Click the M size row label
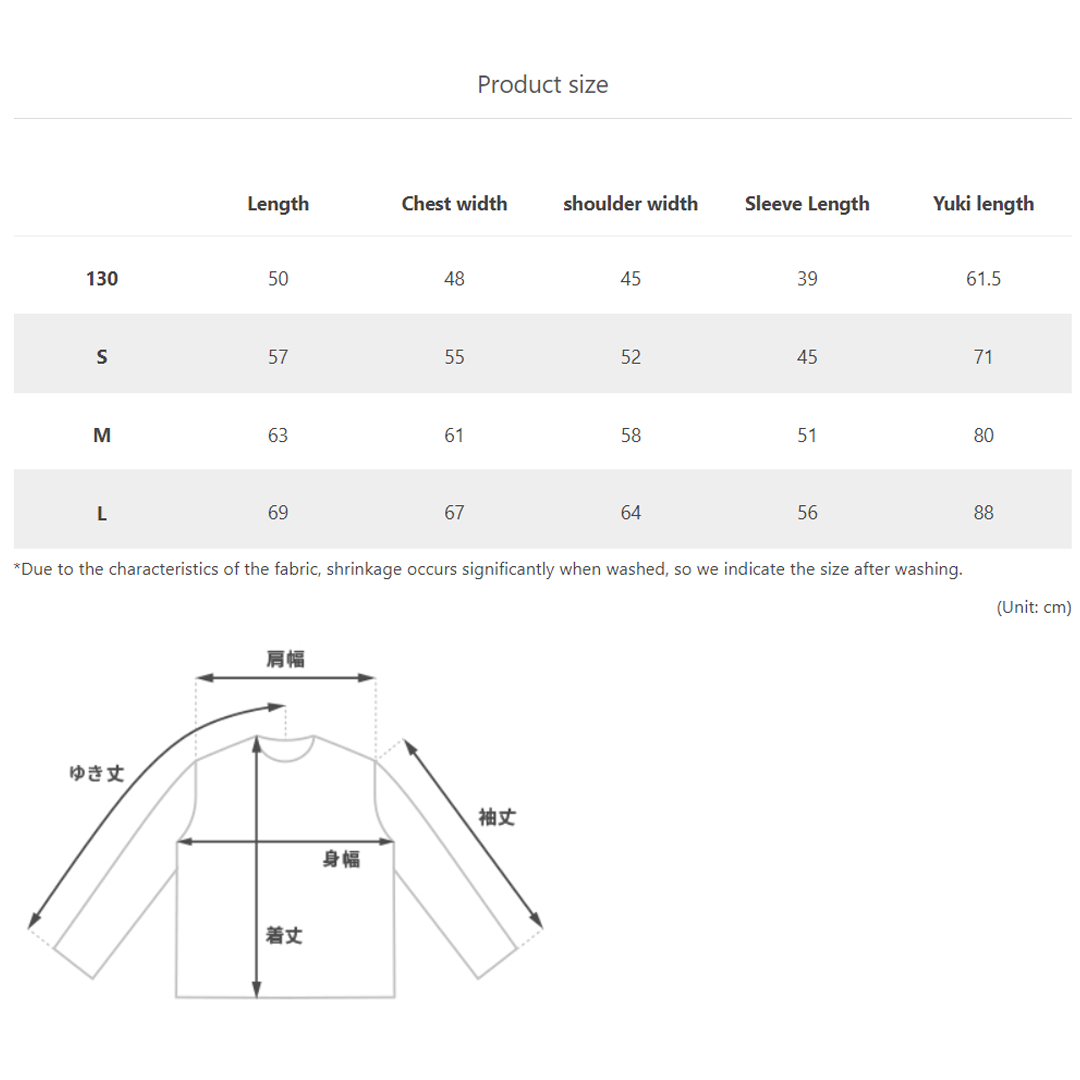 102,435
